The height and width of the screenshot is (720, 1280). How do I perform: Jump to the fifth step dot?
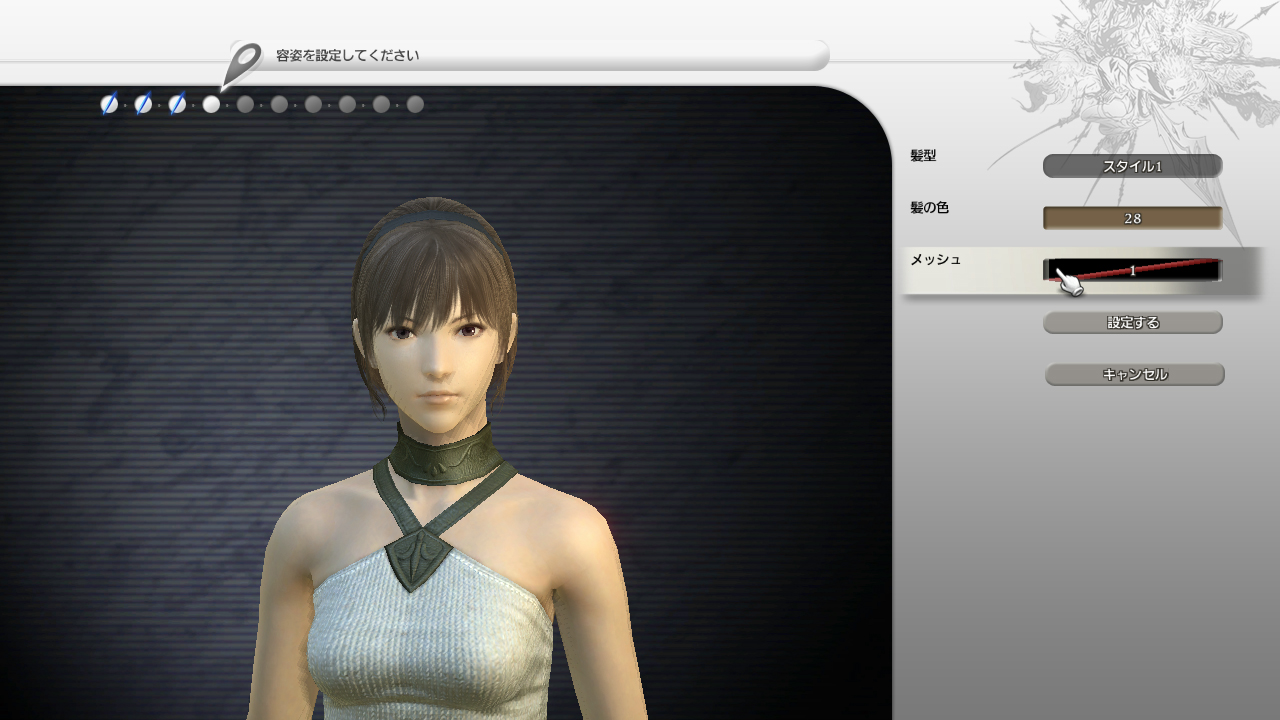pos(245,104)
